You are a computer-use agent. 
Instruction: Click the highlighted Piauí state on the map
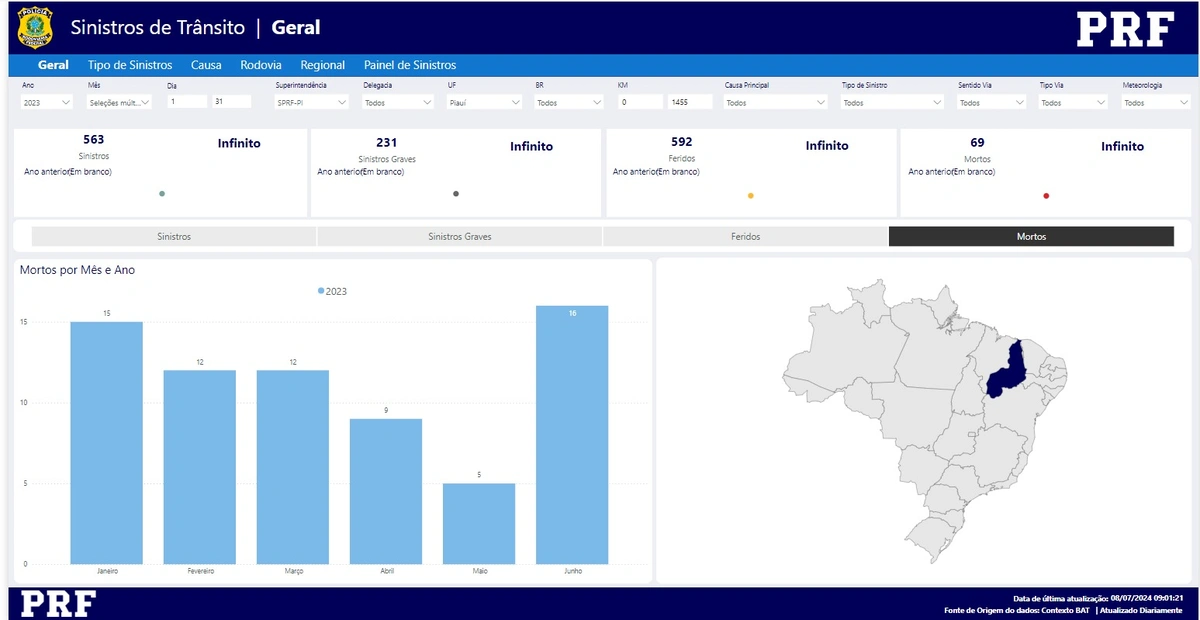click(1008, 373)
